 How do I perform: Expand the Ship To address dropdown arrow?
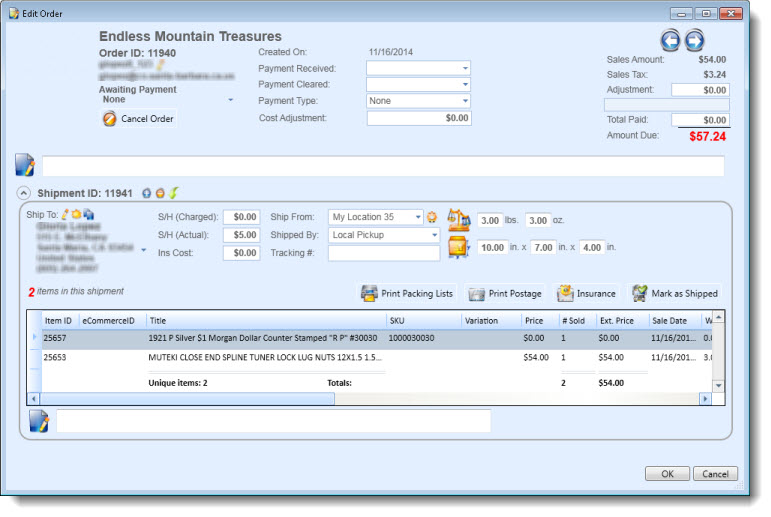(144, 250)
